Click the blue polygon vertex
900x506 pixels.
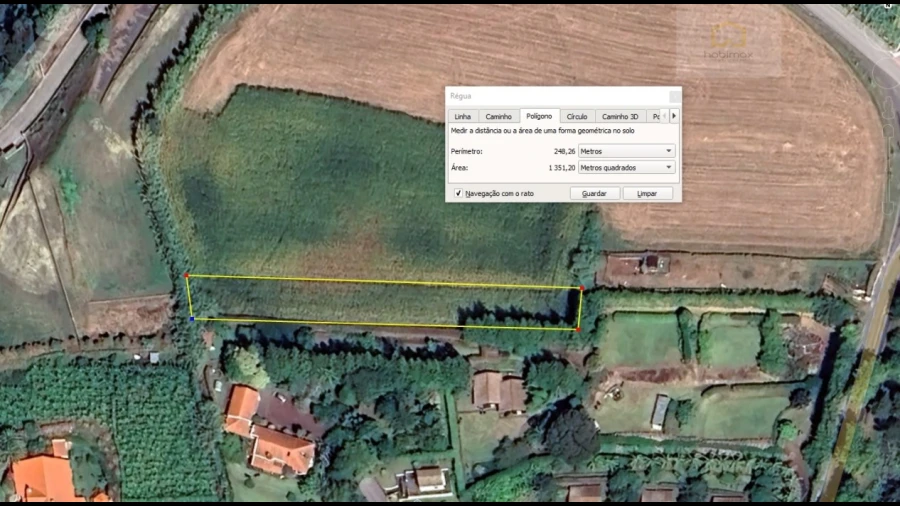(x=192, y=319)
